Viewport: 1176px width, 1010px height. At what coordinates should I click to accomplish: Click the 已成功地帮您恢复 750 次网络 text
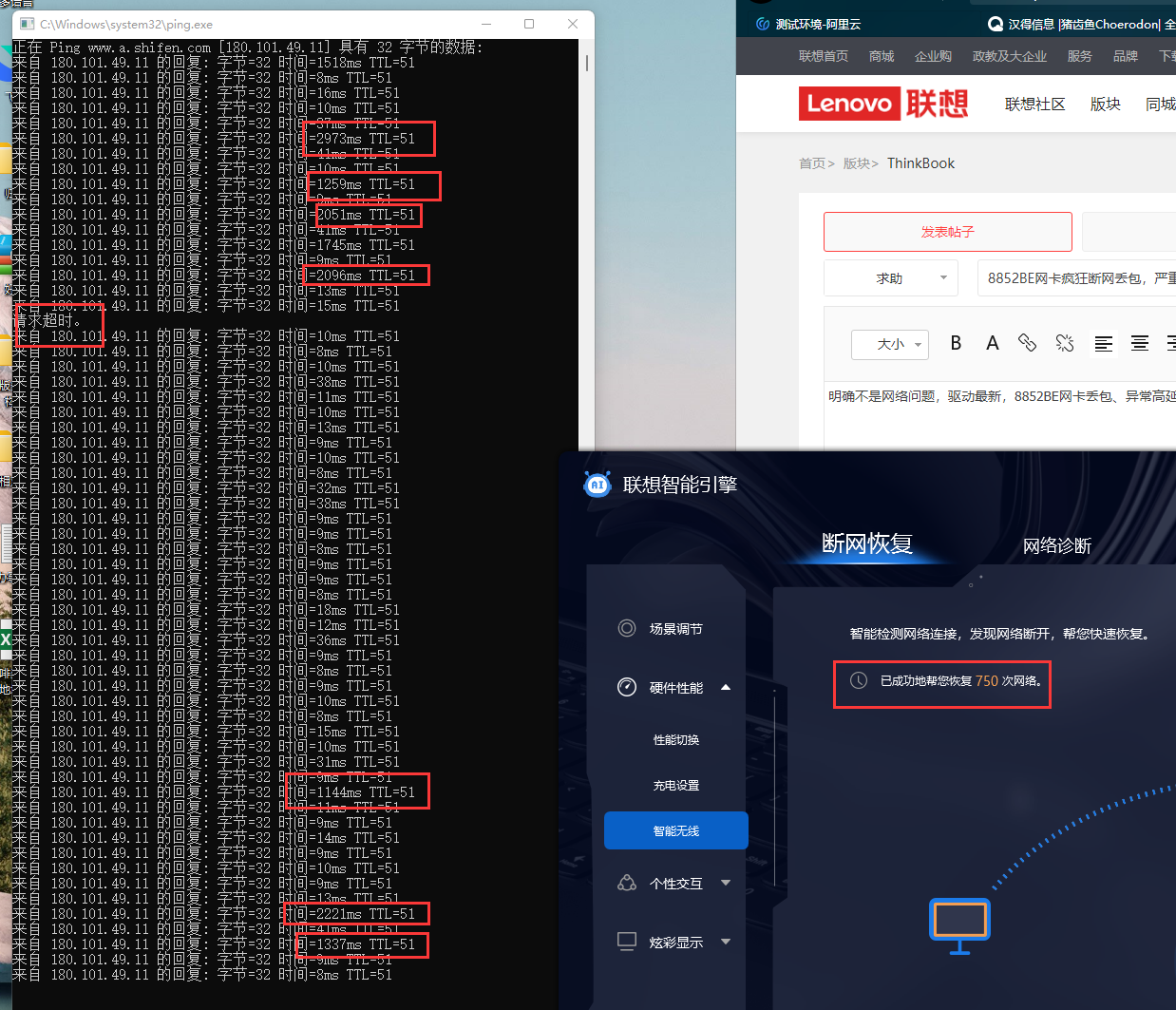click(x=962, y=680)
